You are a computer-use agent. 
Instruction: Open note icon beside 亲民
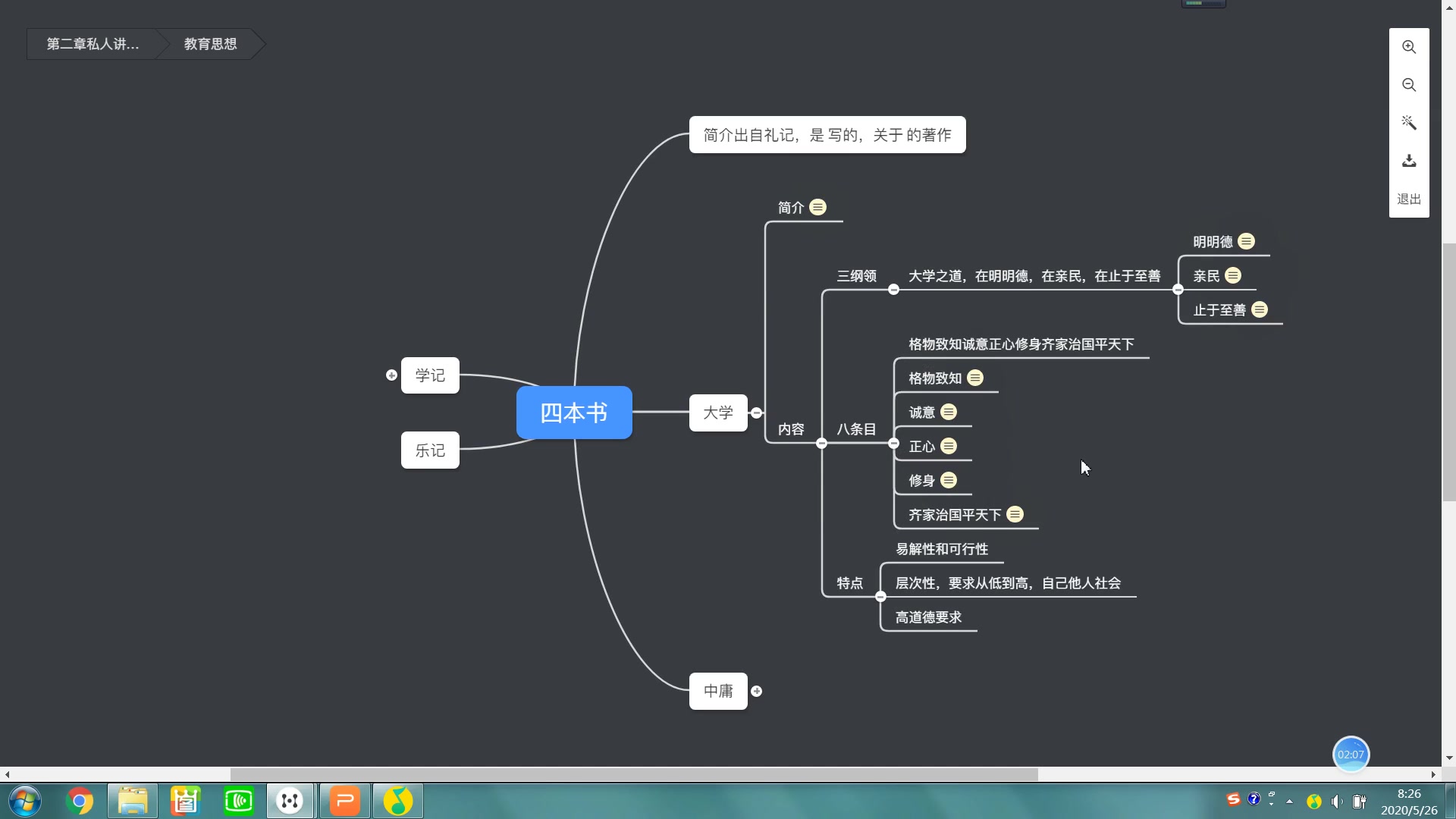pyautogui.click(x=1233, y=275)
